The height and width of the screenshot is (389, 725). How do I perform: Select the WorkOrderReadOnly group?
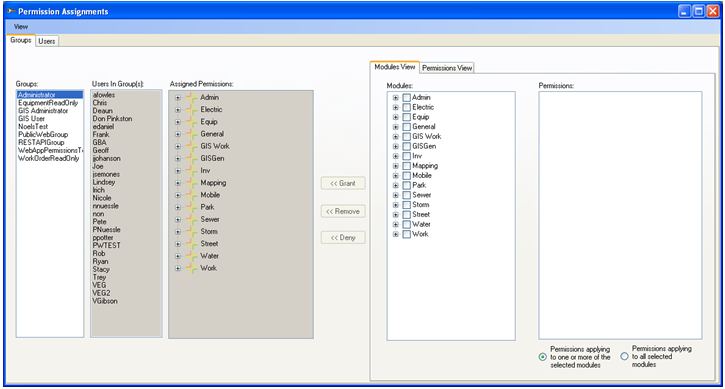point(50,158)
